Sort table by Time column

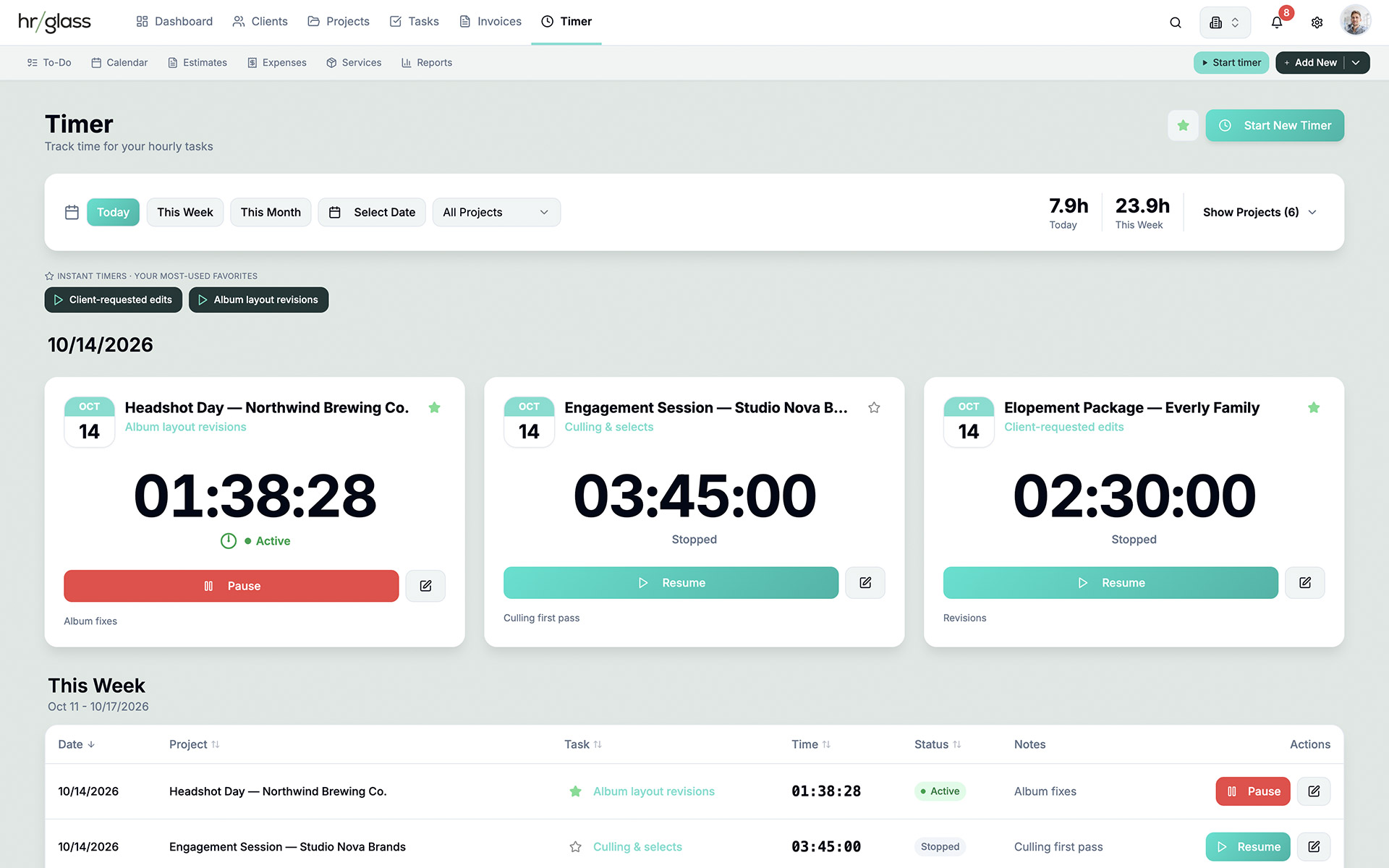click(811, 744)
